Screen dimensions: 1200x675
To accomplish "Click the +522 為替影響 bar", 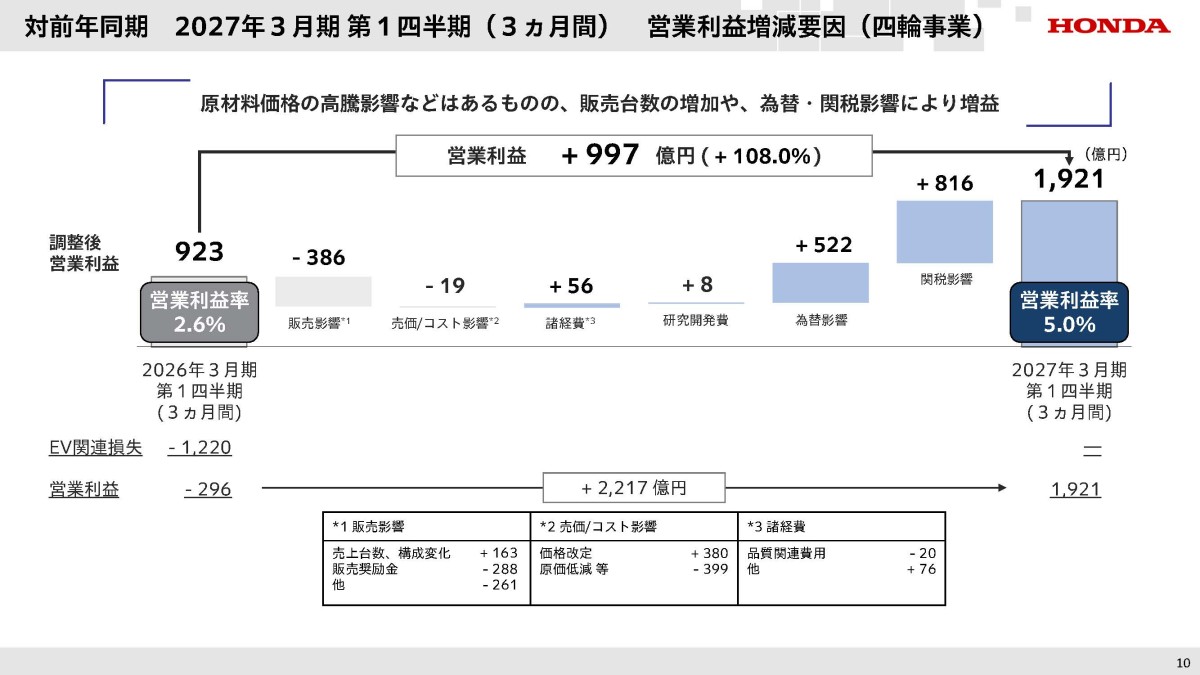I will coord(821,283).
